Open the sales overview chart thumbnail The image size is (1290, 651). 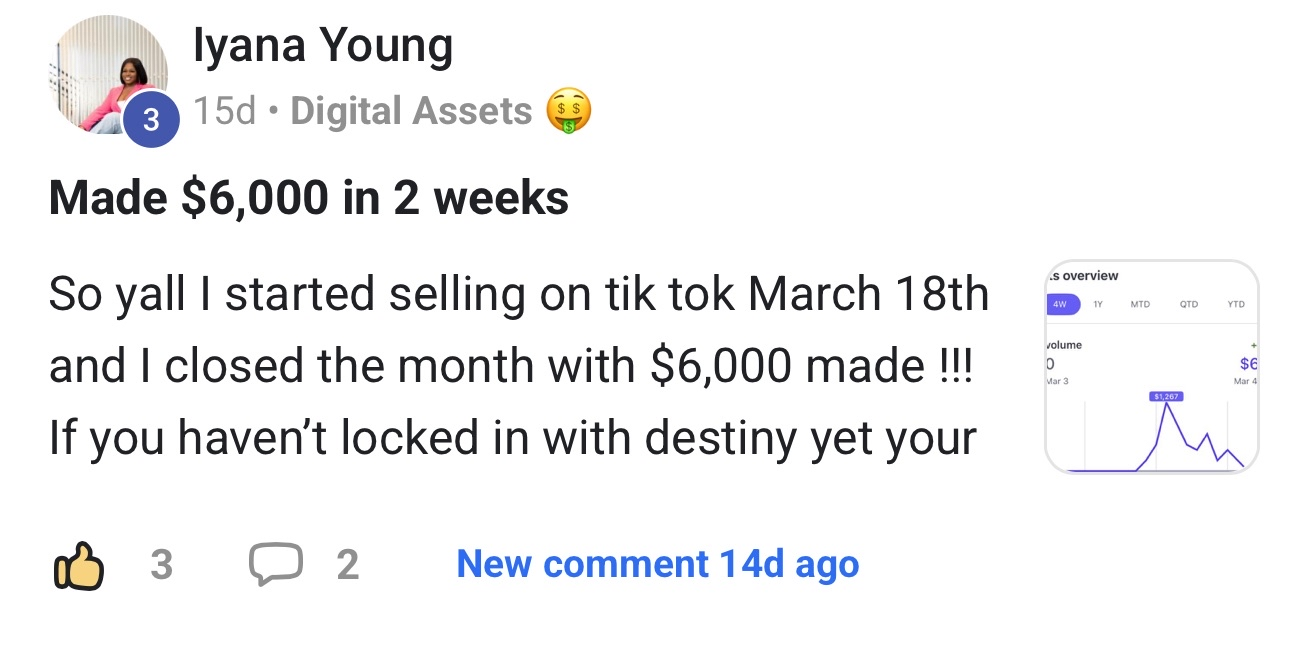(1151, 366)
